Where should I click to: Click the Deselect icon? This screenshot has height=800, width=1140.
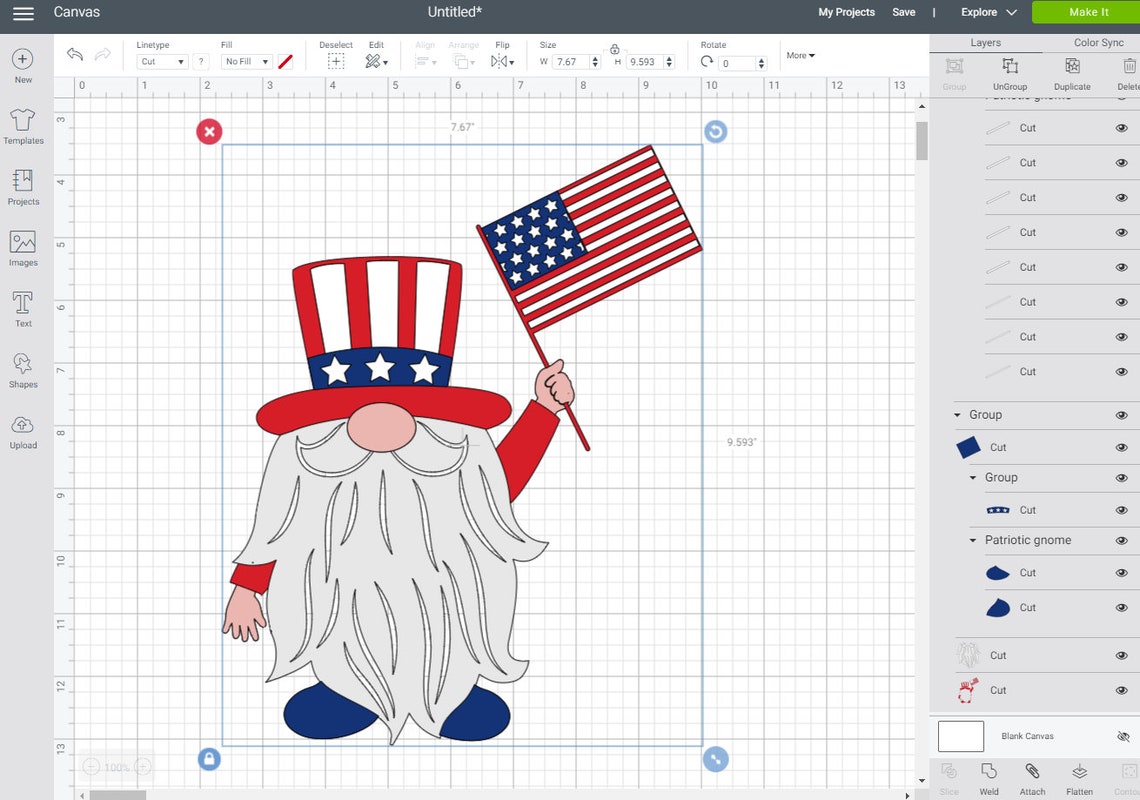pyautogui.click(x=336, y=62)
